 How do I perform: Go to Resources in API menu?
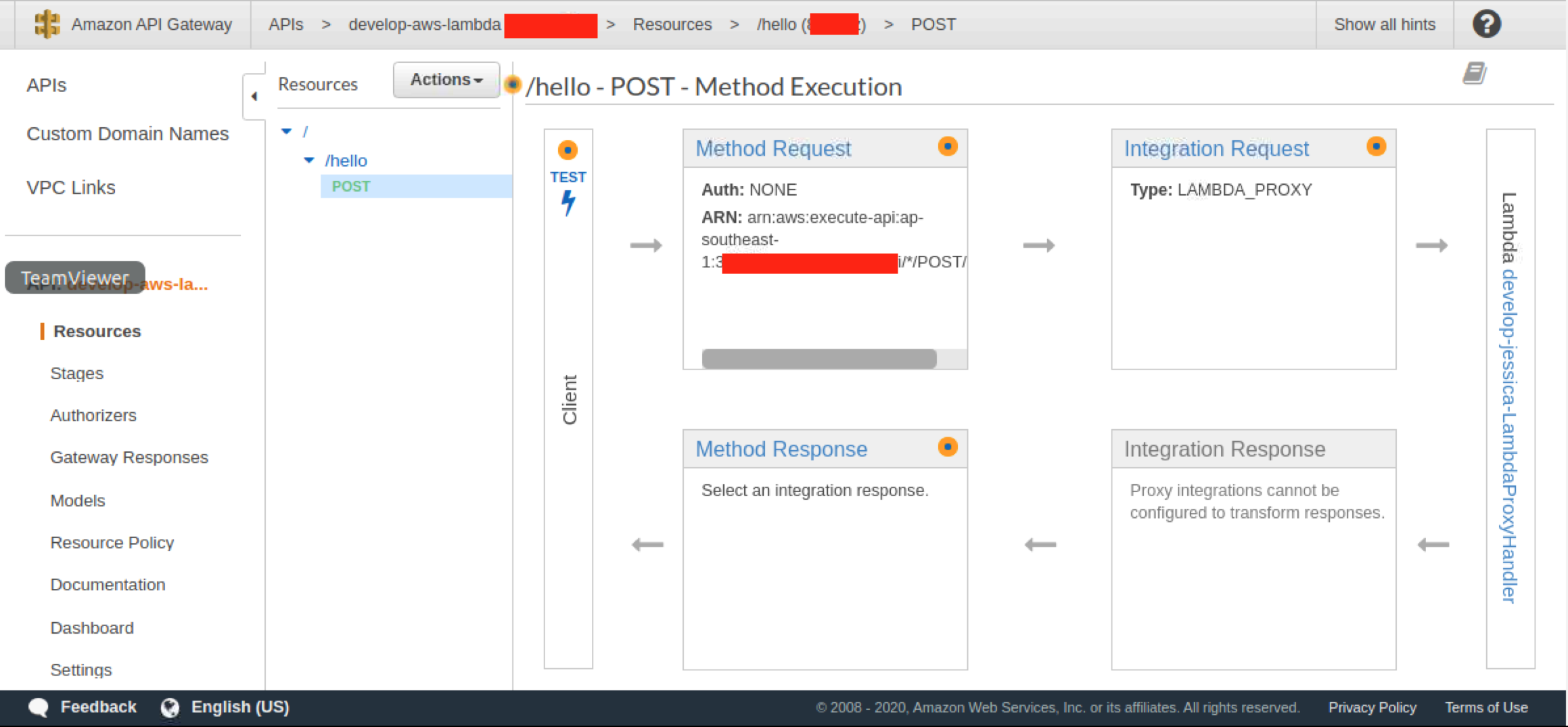(97, 331)
